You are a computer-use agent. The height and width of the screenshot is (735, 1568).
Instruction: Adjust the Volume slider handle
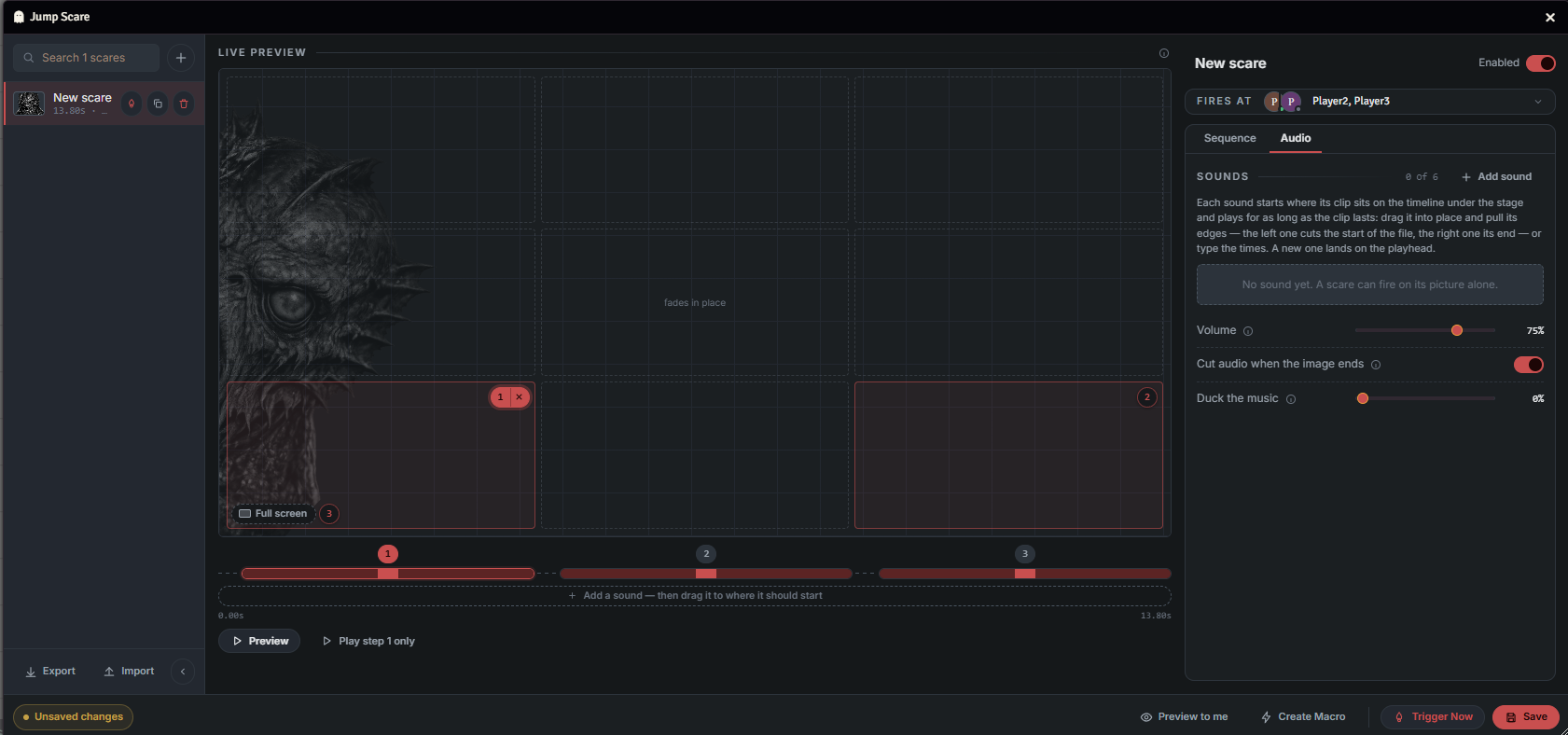pos(1457,331)
